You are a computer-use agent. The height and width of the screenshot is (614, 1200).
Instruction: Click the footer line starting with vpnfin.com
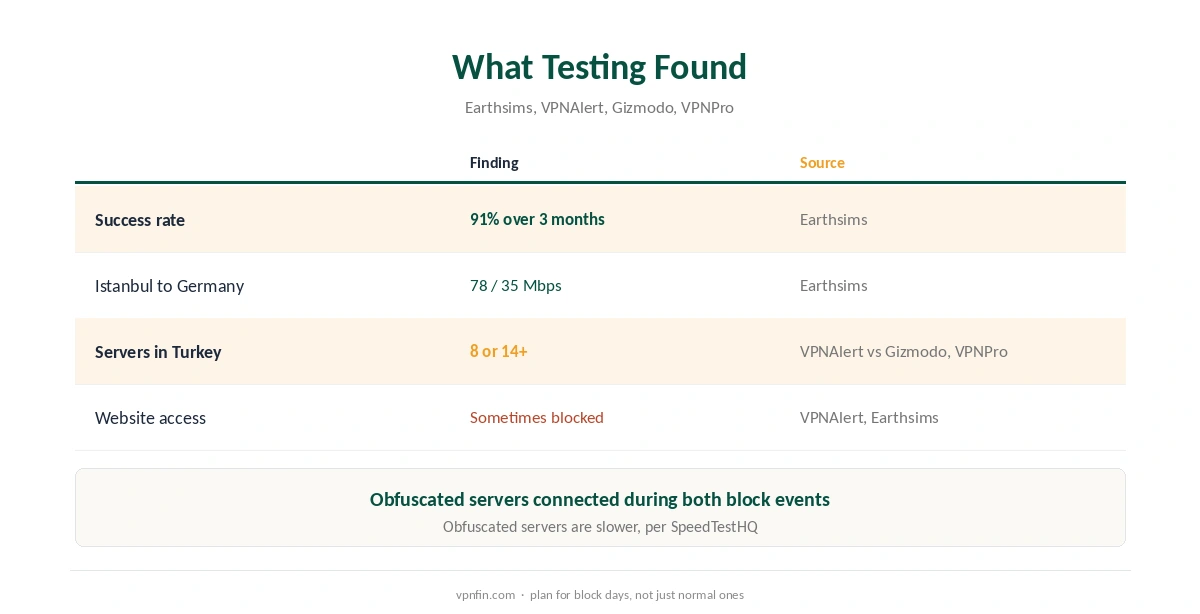pyautogui.click(x=599, y=594)
